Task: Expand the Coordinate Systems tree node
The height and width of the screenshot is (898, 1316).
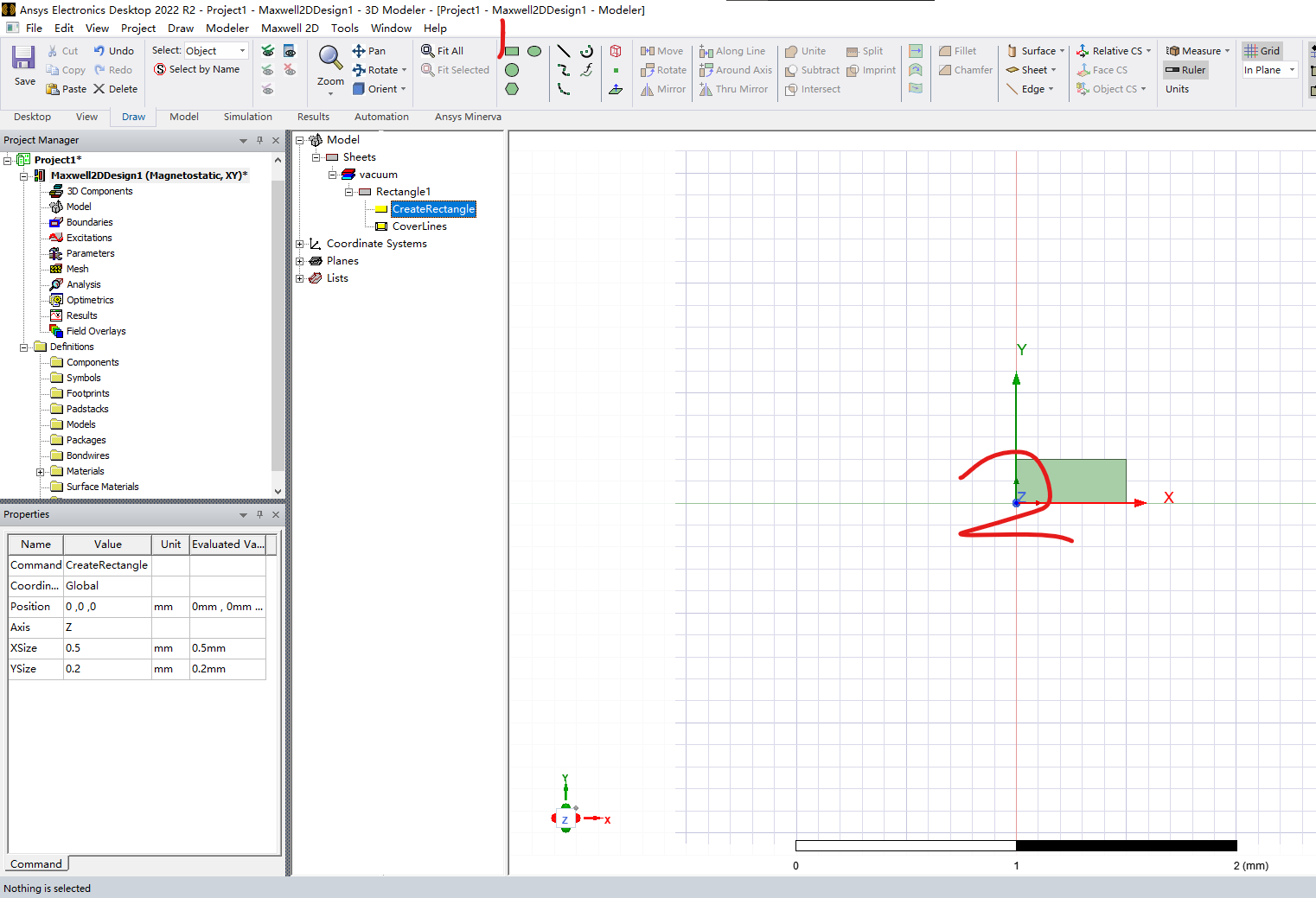Action: [x=300, y=244]
